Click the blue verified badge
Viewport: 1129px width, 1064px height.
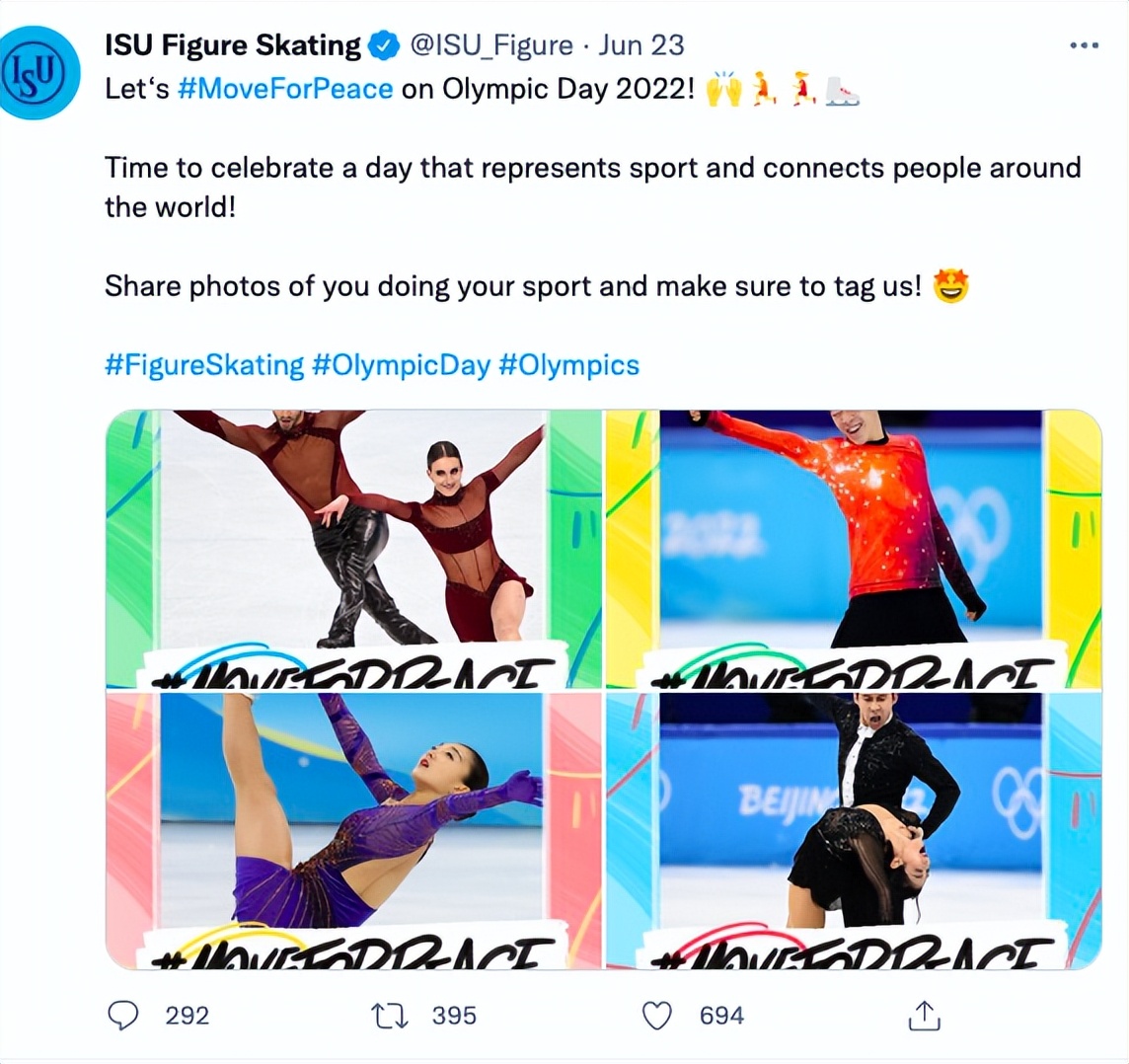(383, 45)
